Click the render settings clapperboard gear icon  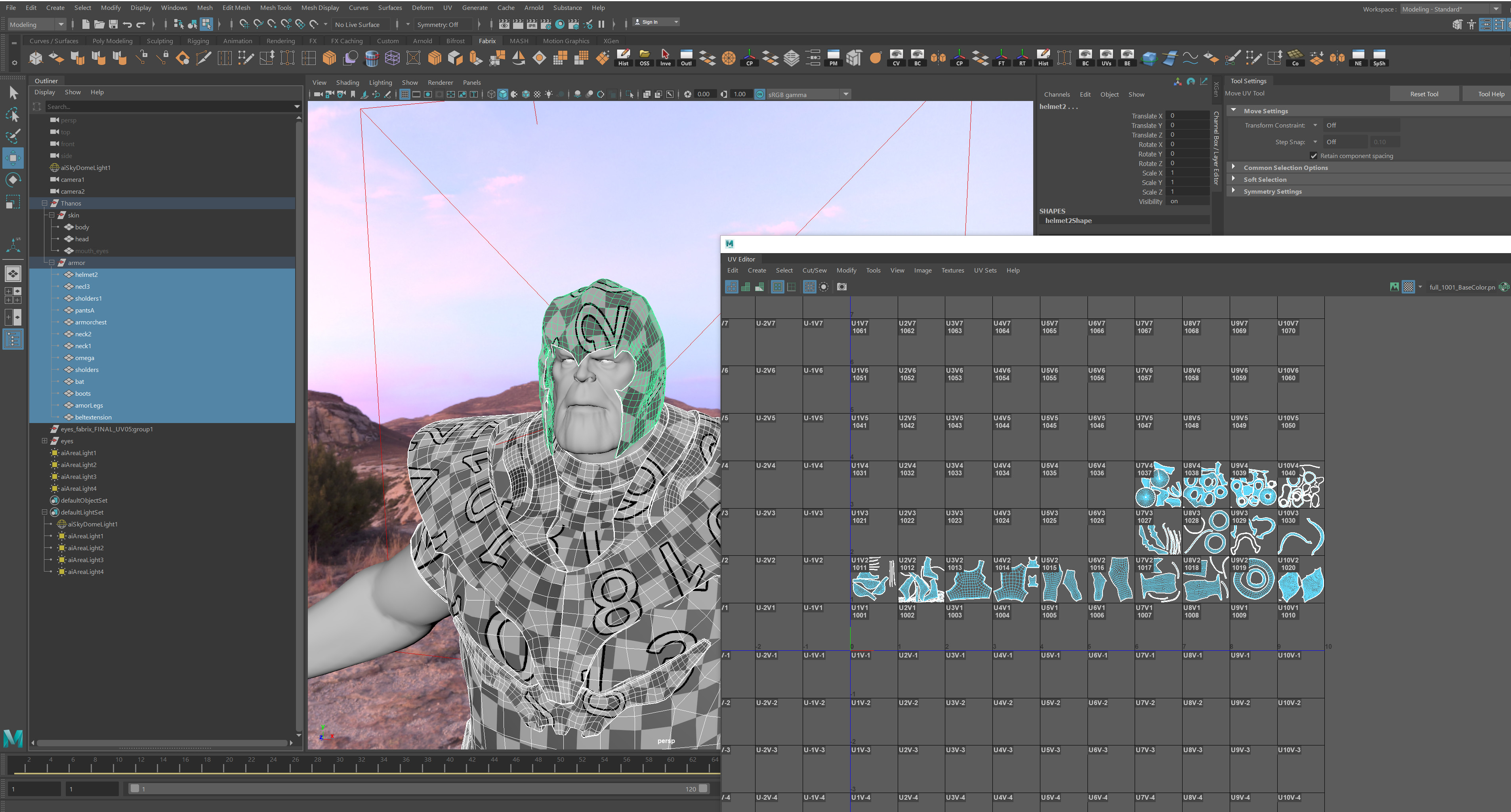pos(546,24)
